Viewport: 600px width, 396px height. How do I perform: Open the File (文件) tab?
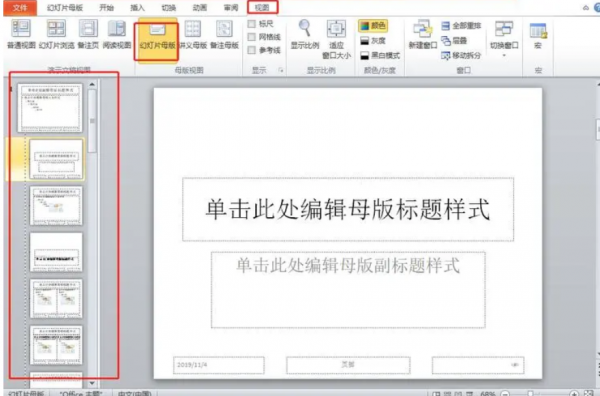pyautogui.click(x=20, y=7)
